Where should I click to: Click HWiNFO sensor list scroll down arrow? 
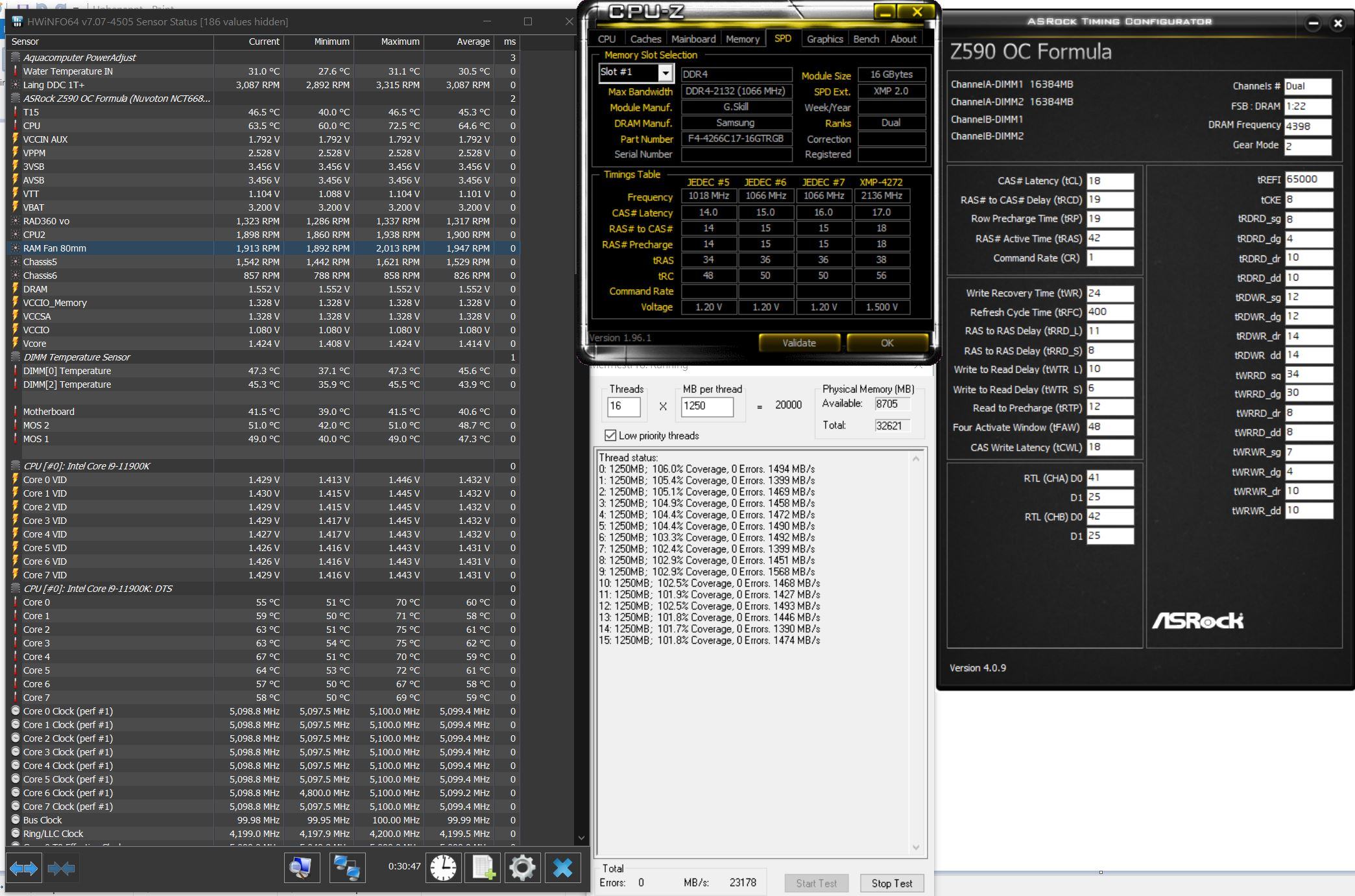coord(581,838)
